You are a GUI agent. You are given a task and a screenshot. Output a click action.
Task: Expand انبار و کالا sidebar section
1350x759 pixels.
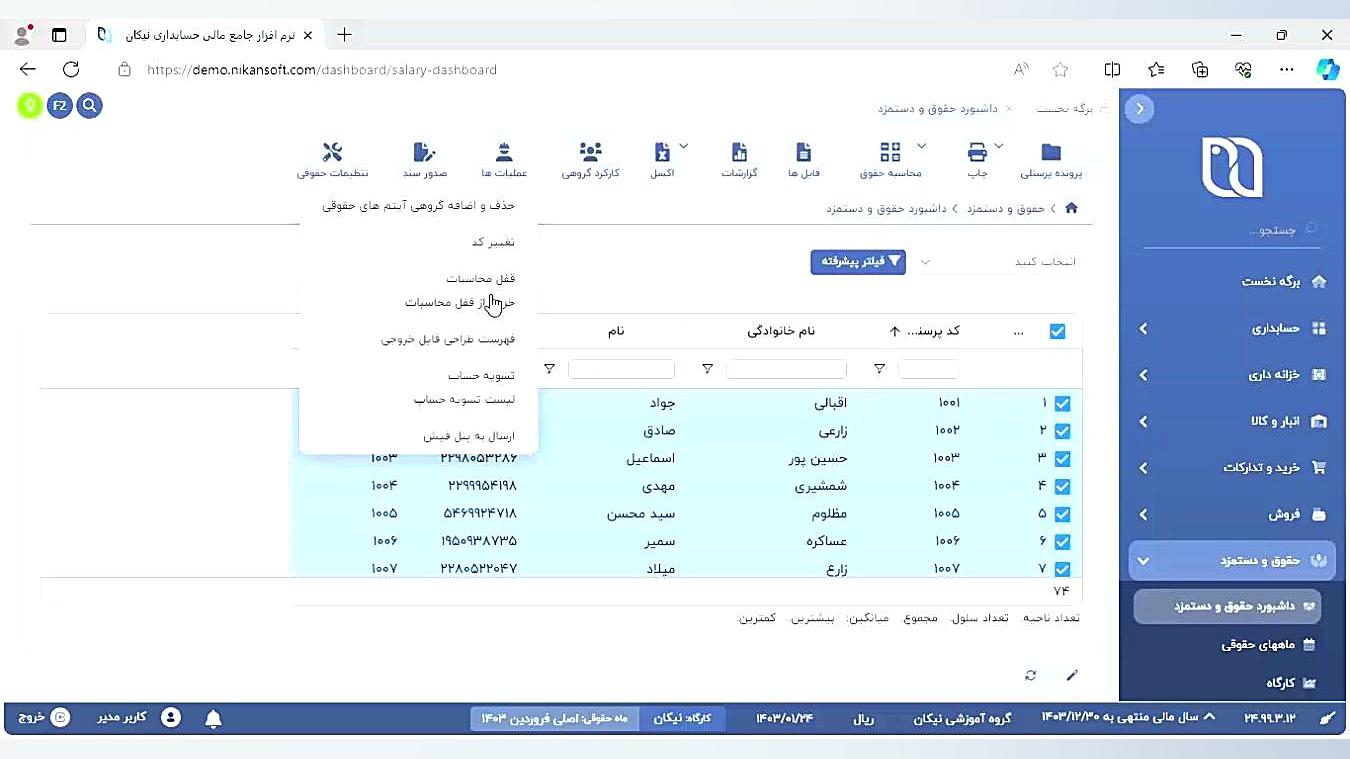[x=1233, y=421]
